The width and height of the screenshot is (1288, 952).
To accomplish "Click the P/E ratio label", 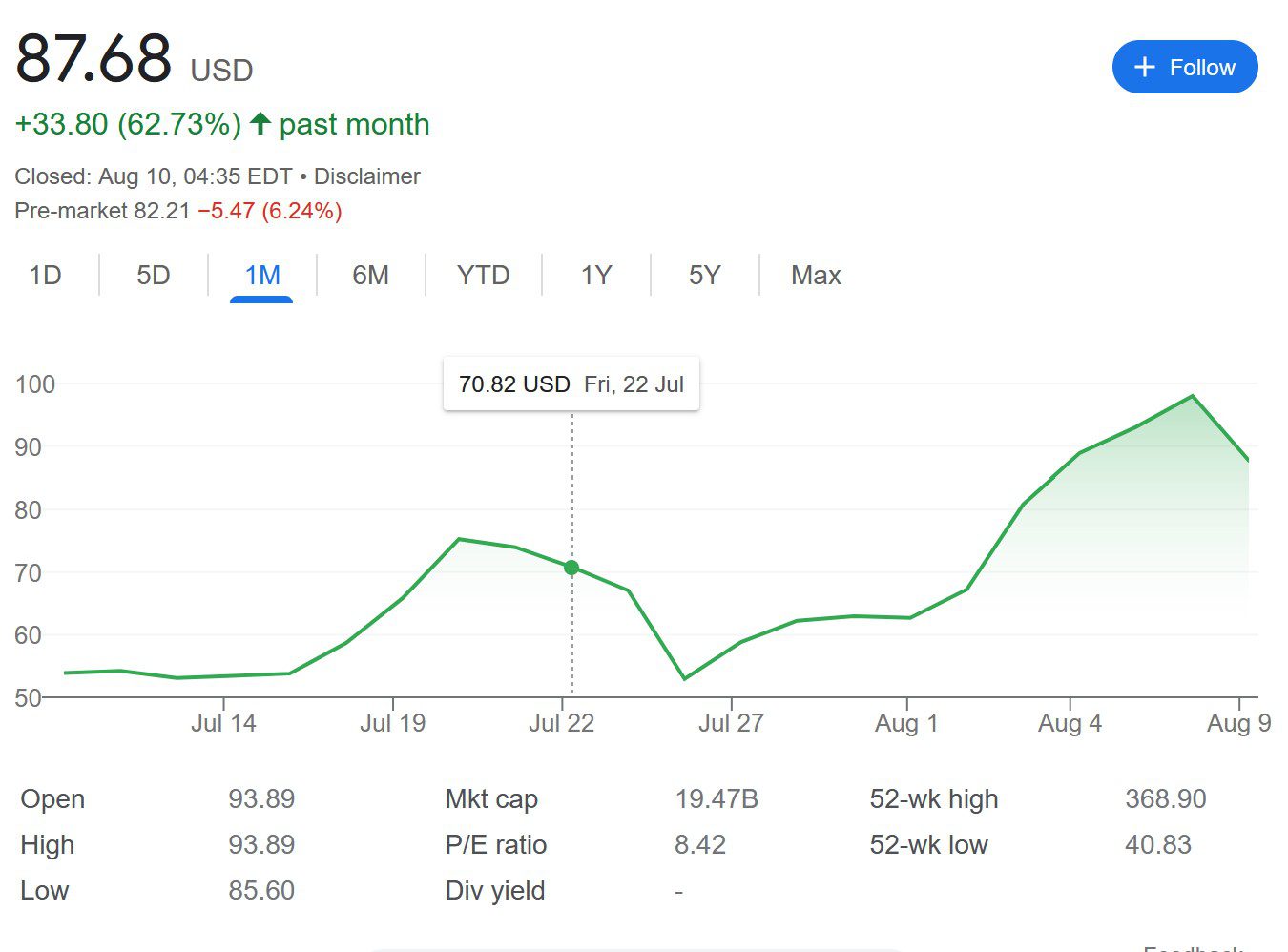I will 495,844.
